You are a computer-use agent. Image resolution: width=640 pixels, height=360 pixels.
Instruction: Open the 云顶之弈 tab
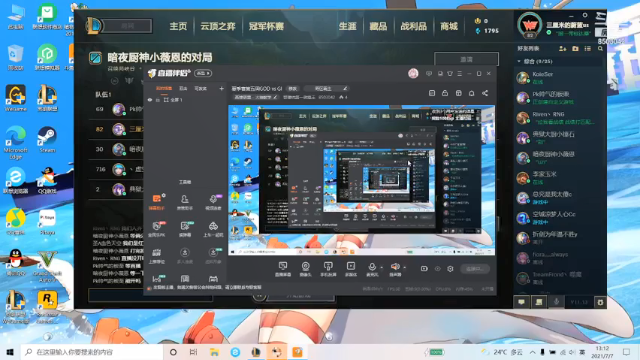click(218, 27)
